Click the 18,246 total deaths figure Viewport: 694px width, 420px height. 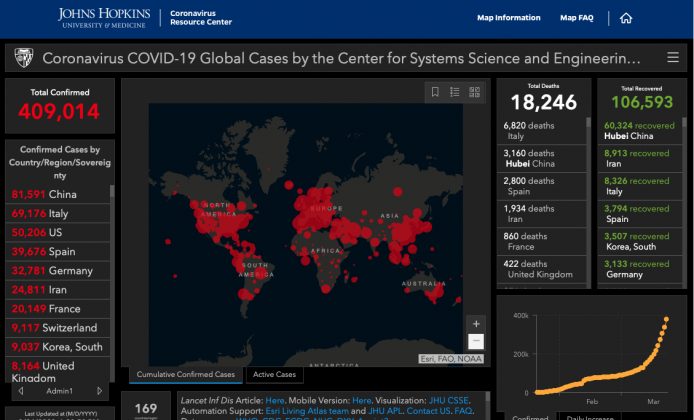(544, 102)
